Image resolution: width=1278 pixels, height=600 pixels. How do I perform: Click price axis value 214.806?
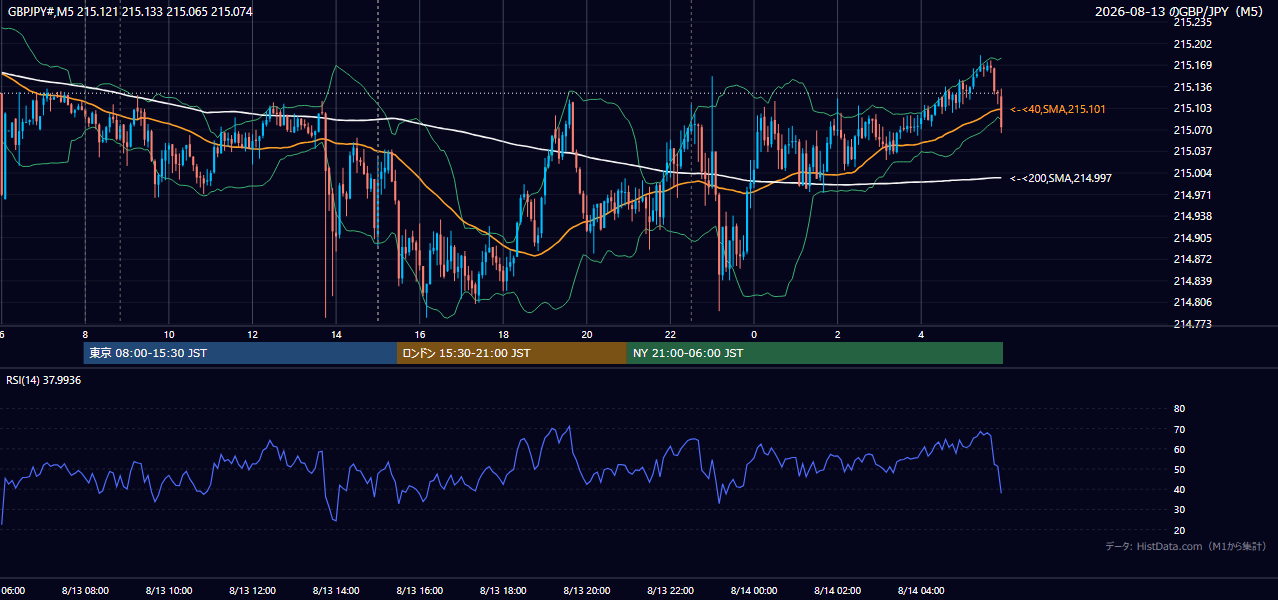coord(1192,303)
